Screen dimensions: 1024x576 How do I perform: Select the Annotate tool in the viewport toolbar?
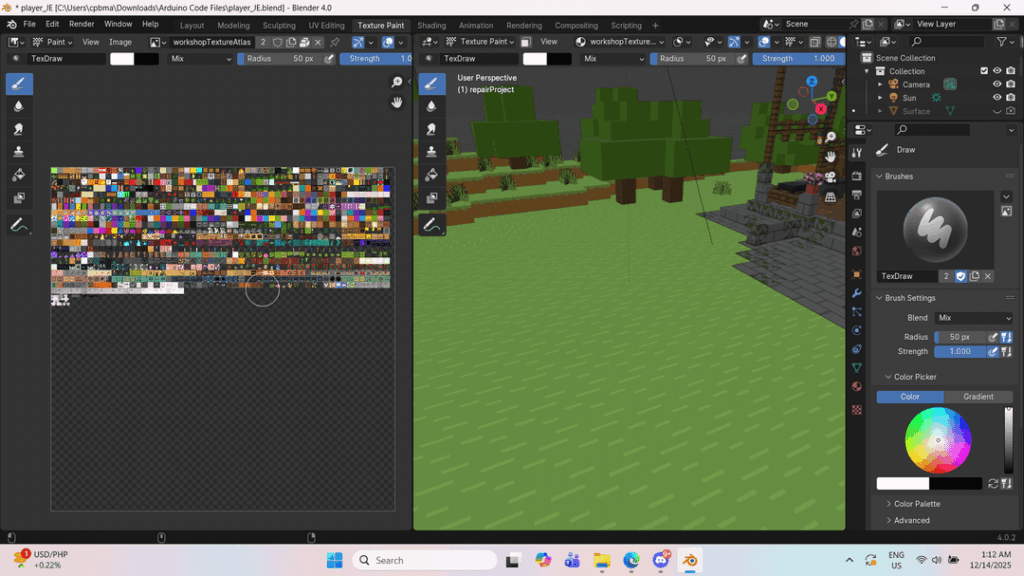coord(431,223)
